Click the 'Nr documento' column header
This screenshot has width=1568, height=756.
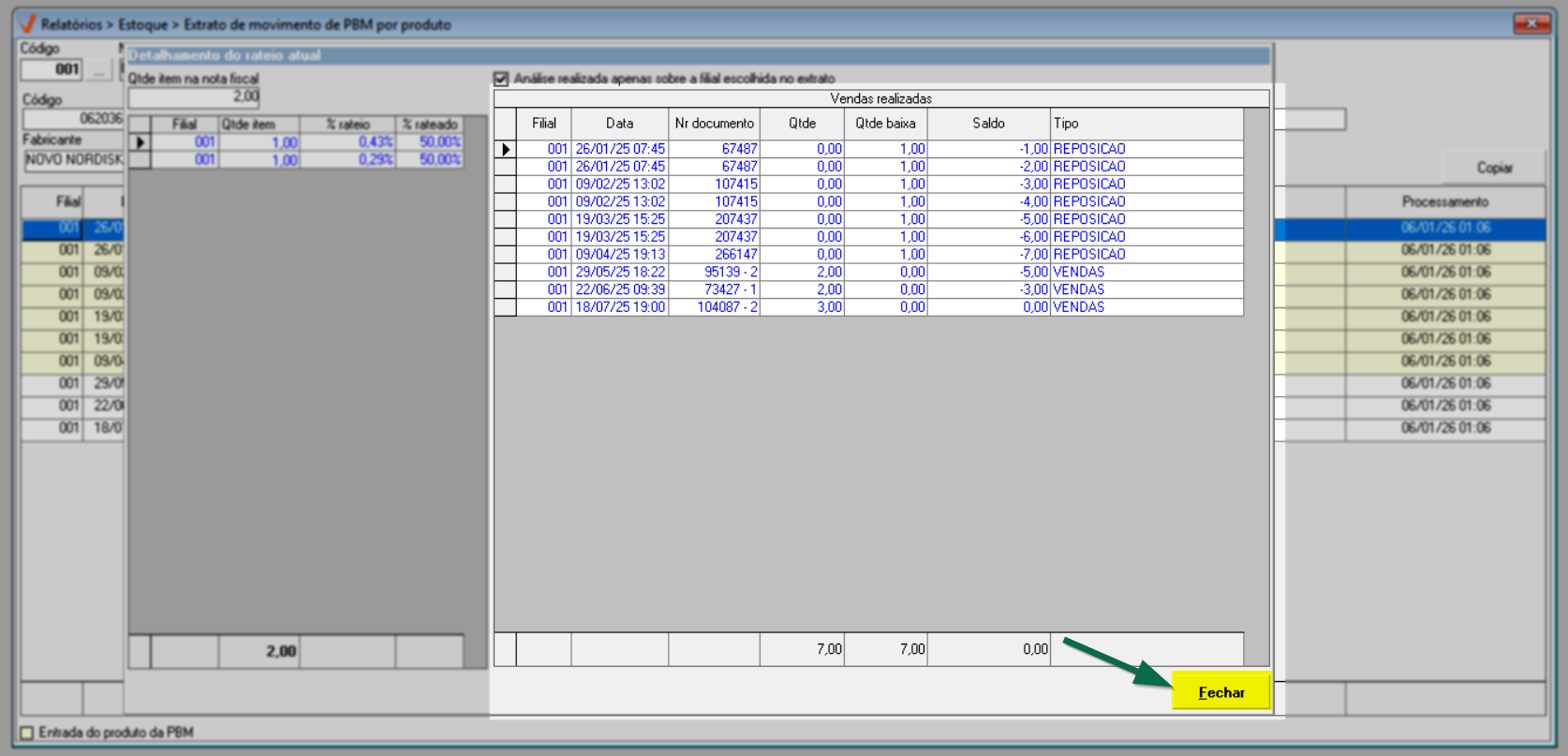pyautogui.click(x=714, y=124)
